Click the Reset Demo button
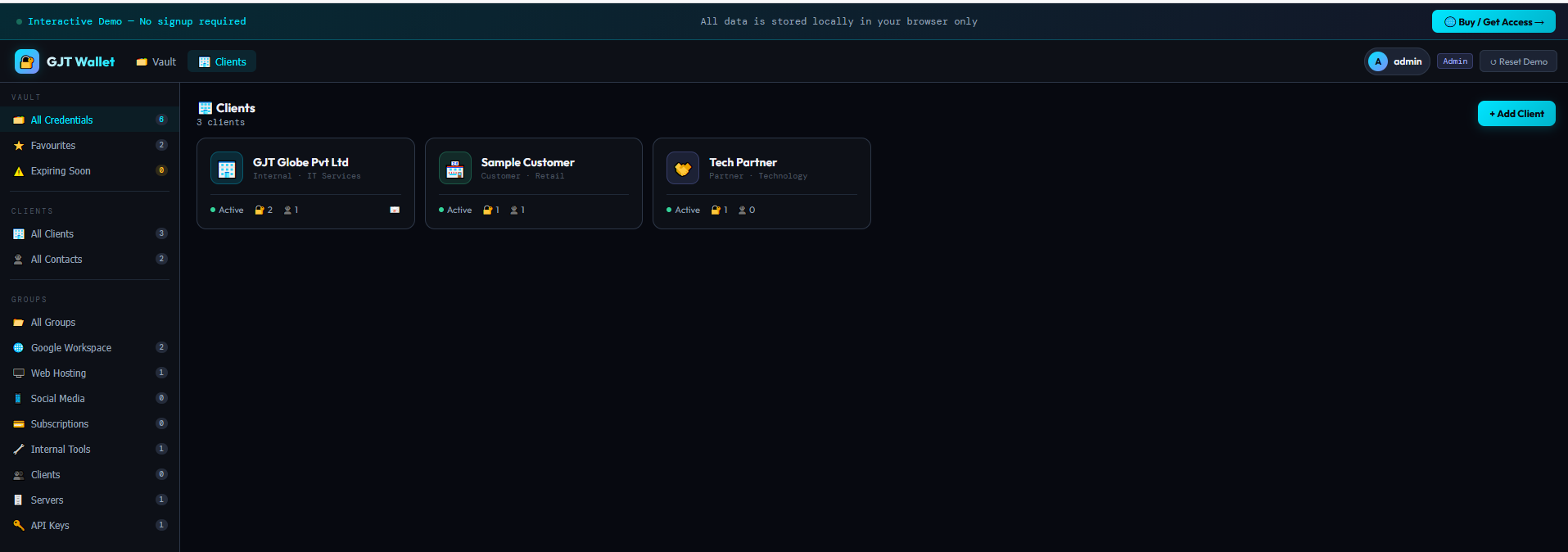Viewport: 1568px width, 552px height. tap(1518, 61)
